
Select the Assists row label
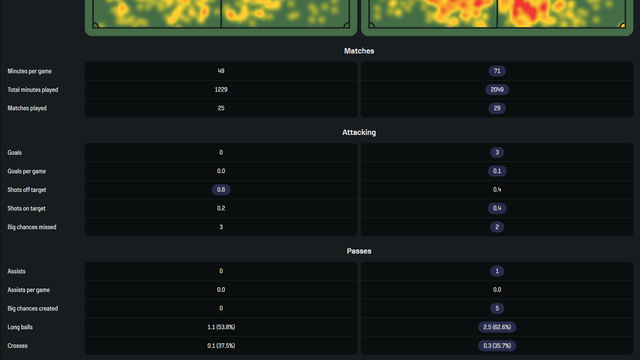coord(16,271)
